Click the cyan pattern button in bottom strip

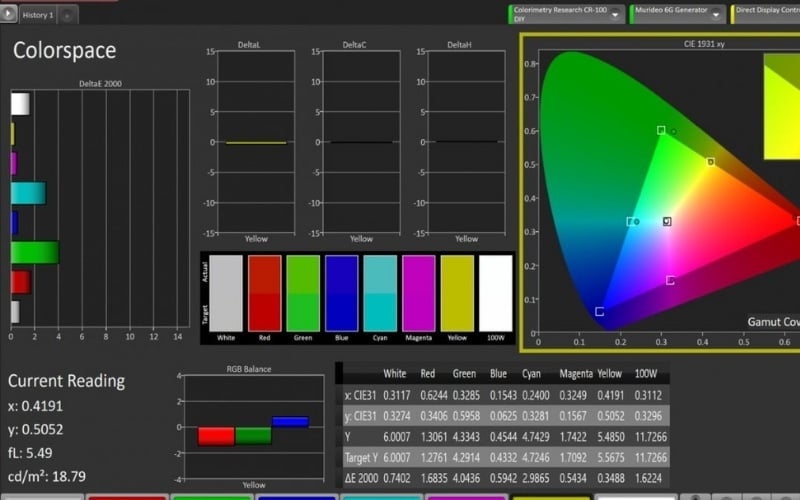point(381,497)
